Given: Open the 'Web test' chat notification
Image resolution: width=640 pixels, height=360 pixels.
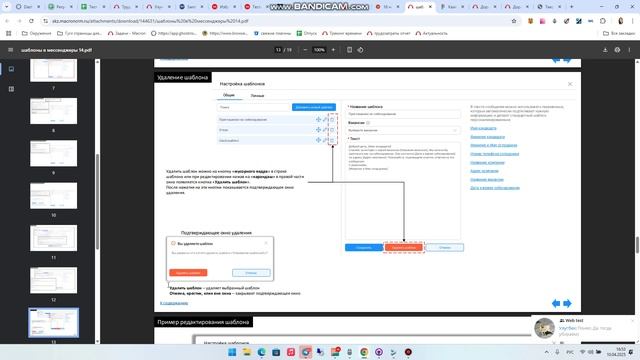Looking at the screenshot, I should 584,328.
